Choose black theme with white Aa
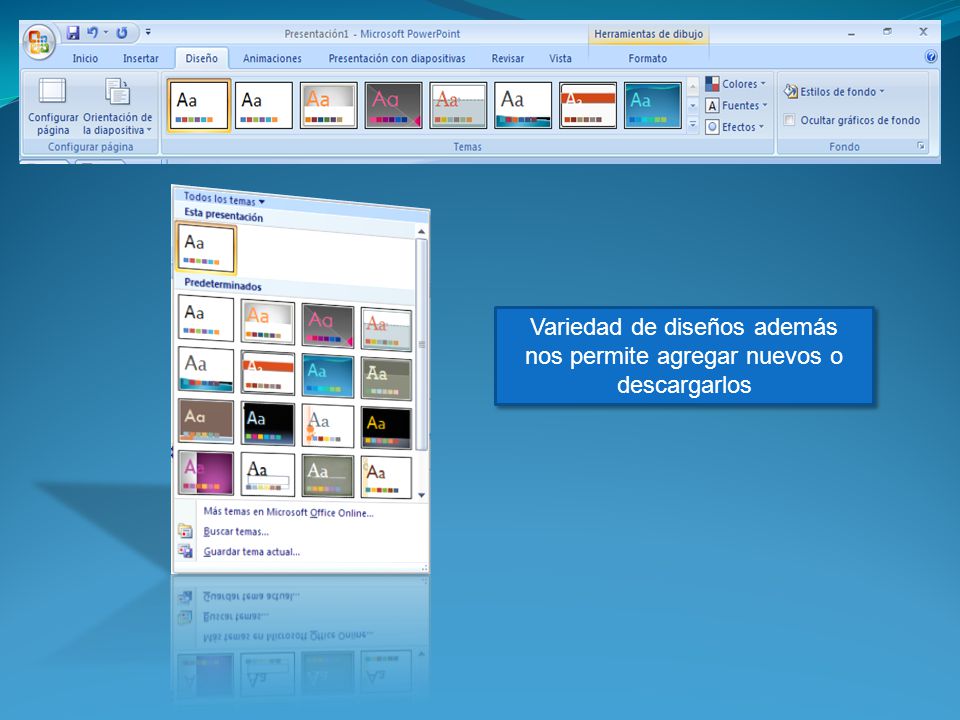 [x=268, y=424]
